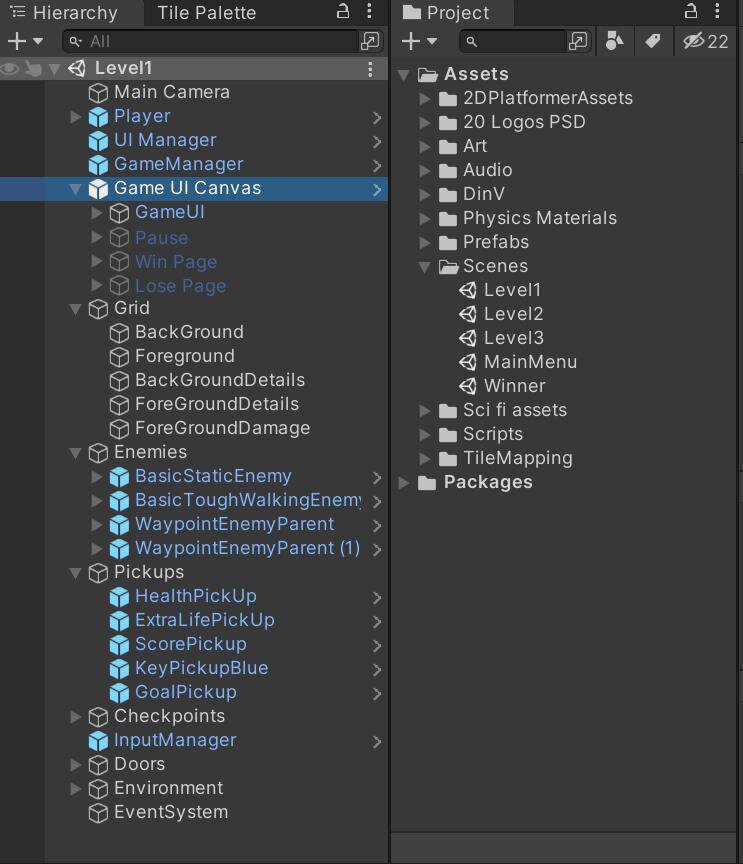Click Search by Type icon in Project
The image size is (743, 864).
614,41
